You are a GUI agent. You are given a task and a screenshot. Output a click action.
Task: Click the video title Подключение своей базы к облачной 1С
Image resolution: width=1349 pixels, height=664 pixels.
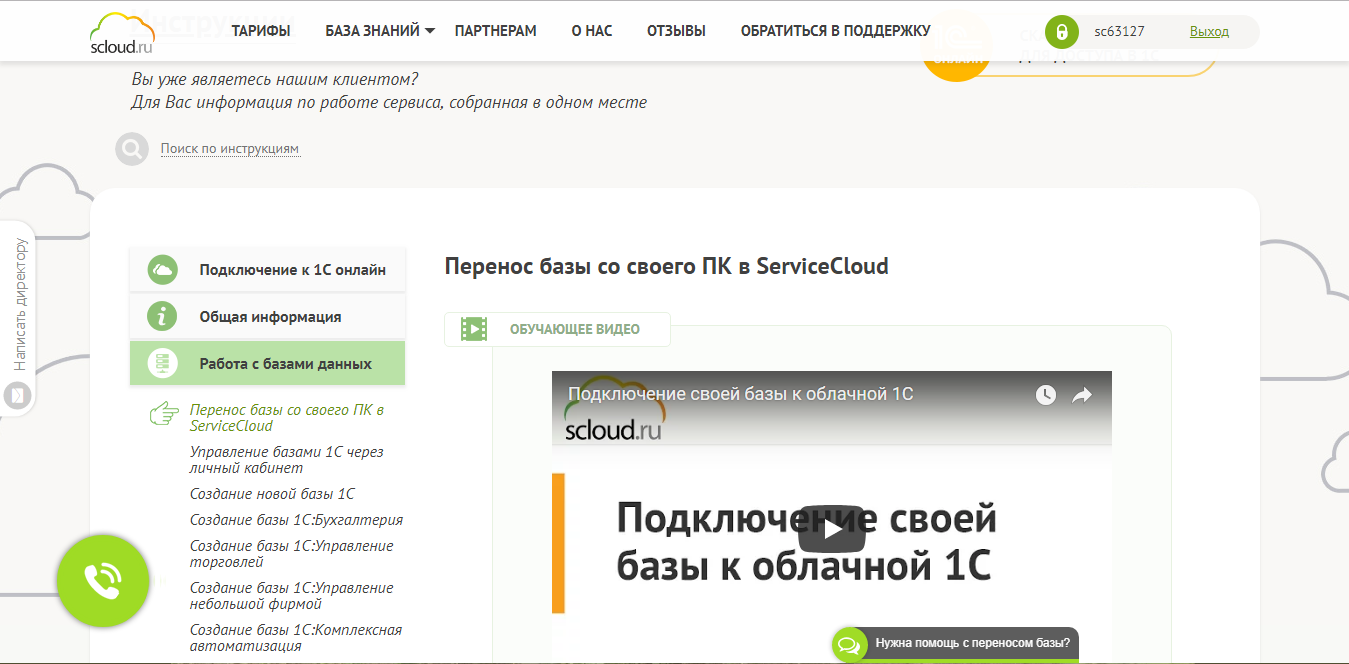[741, 394]
